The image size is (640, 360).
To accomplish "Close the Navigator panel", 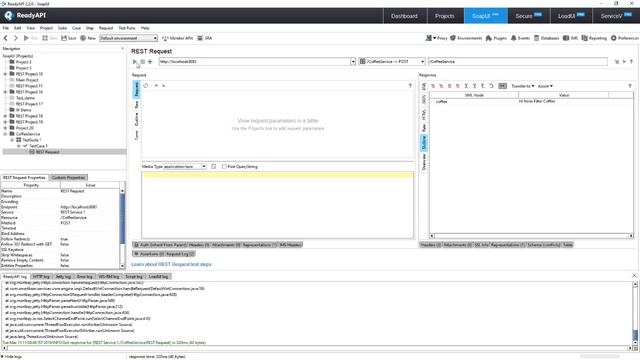I will (x=122, y=49).
